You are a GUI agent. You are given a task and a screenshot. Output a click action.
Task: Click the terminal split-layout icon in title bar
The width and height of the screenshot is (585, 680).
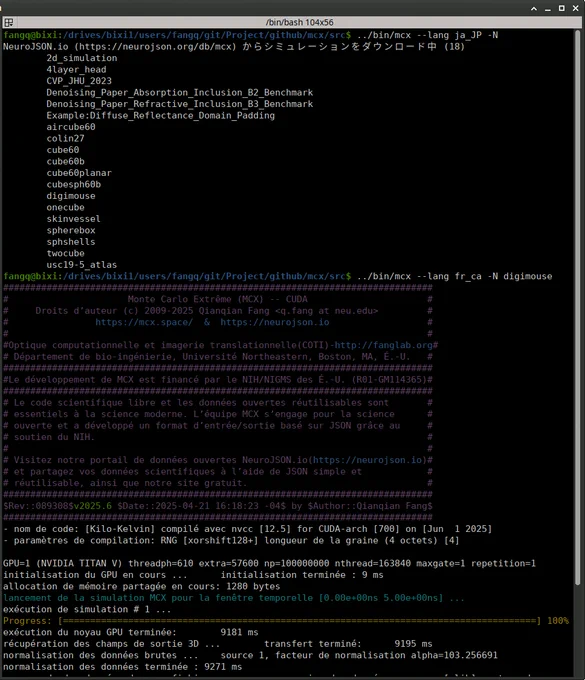pyautogui.click(x=9, y=22)
